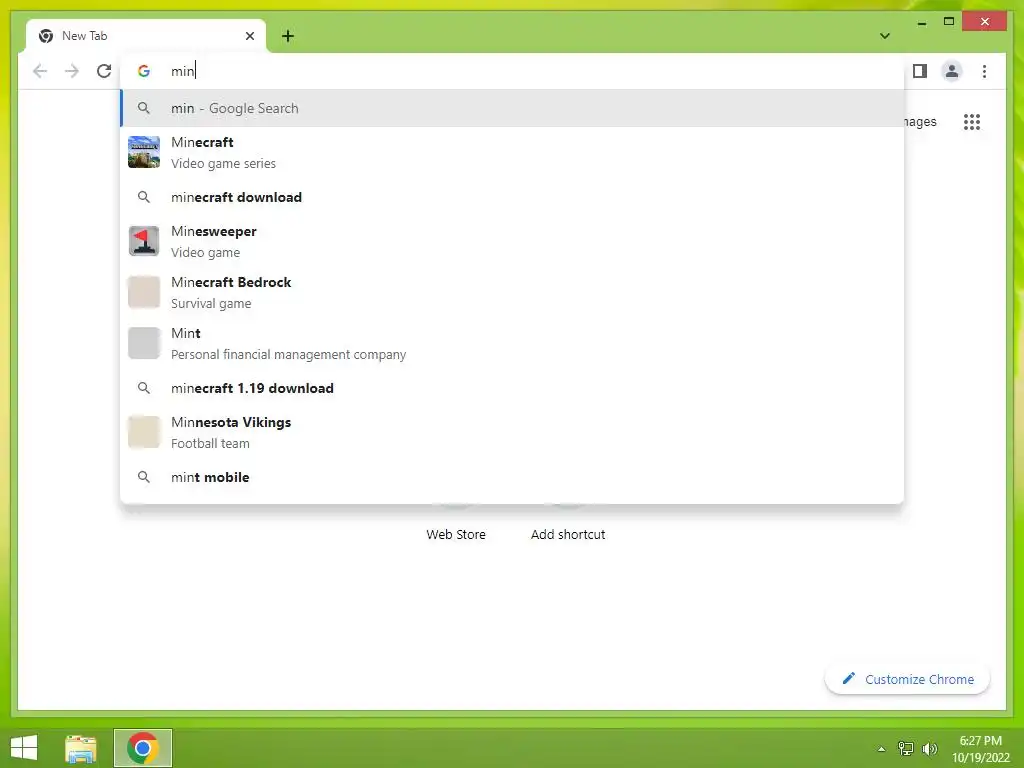Open the Google apps grid

(x=972, y=121)
